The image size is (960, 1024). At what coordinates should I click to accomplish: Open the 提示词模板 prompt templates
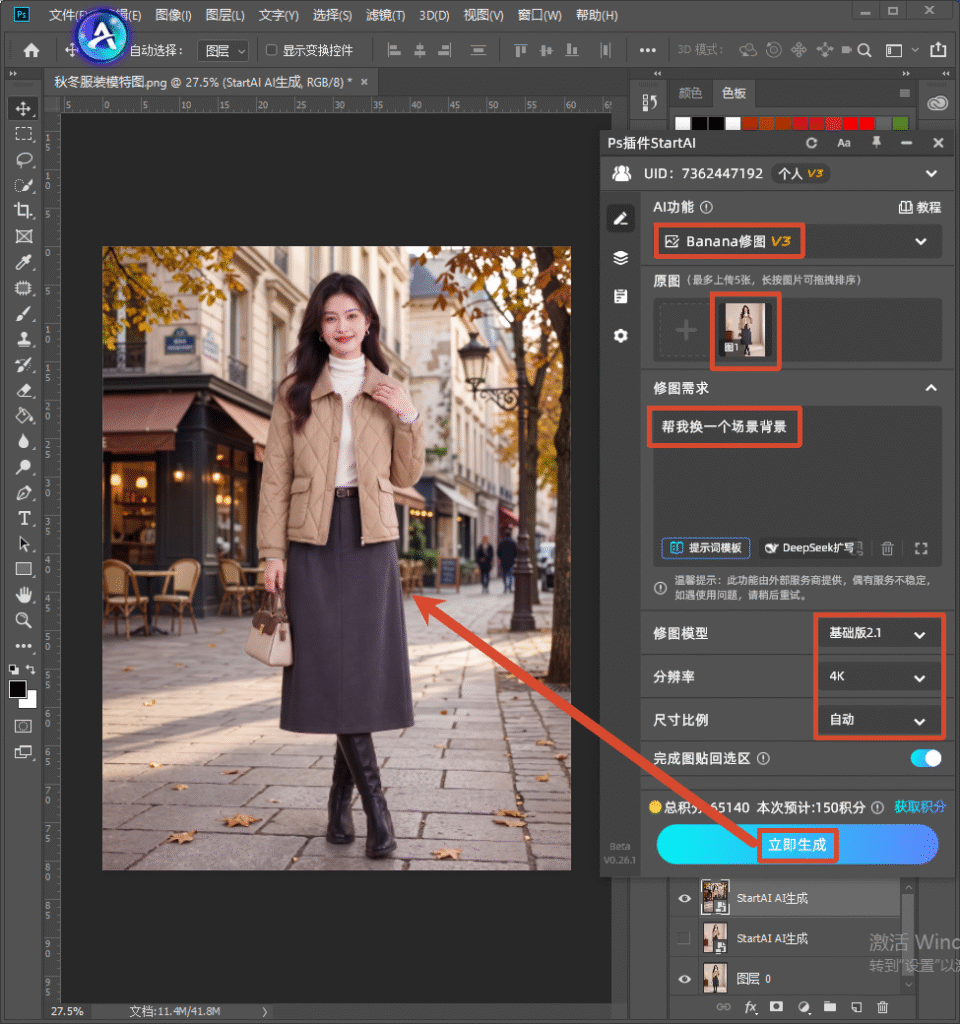[x=706, y=548]
